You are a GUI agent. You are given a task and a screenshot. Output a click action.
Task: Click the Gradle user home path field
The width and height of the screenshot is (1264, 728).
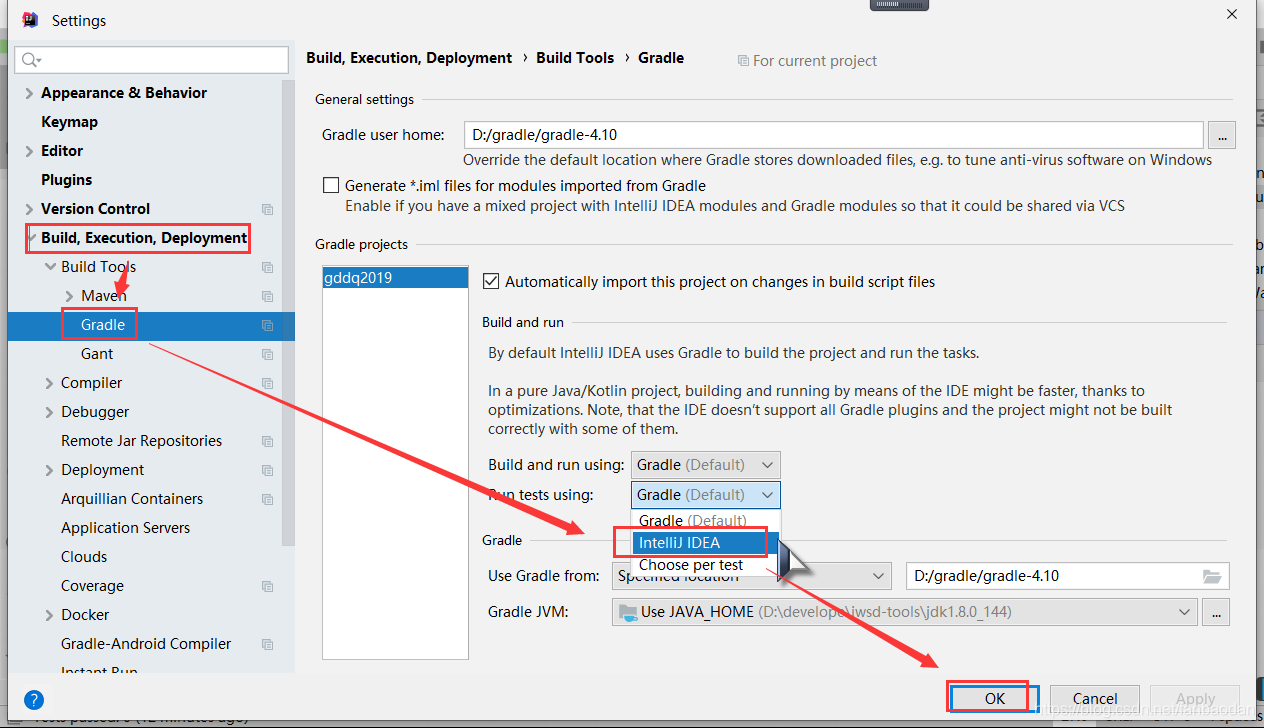coord(833,135)
